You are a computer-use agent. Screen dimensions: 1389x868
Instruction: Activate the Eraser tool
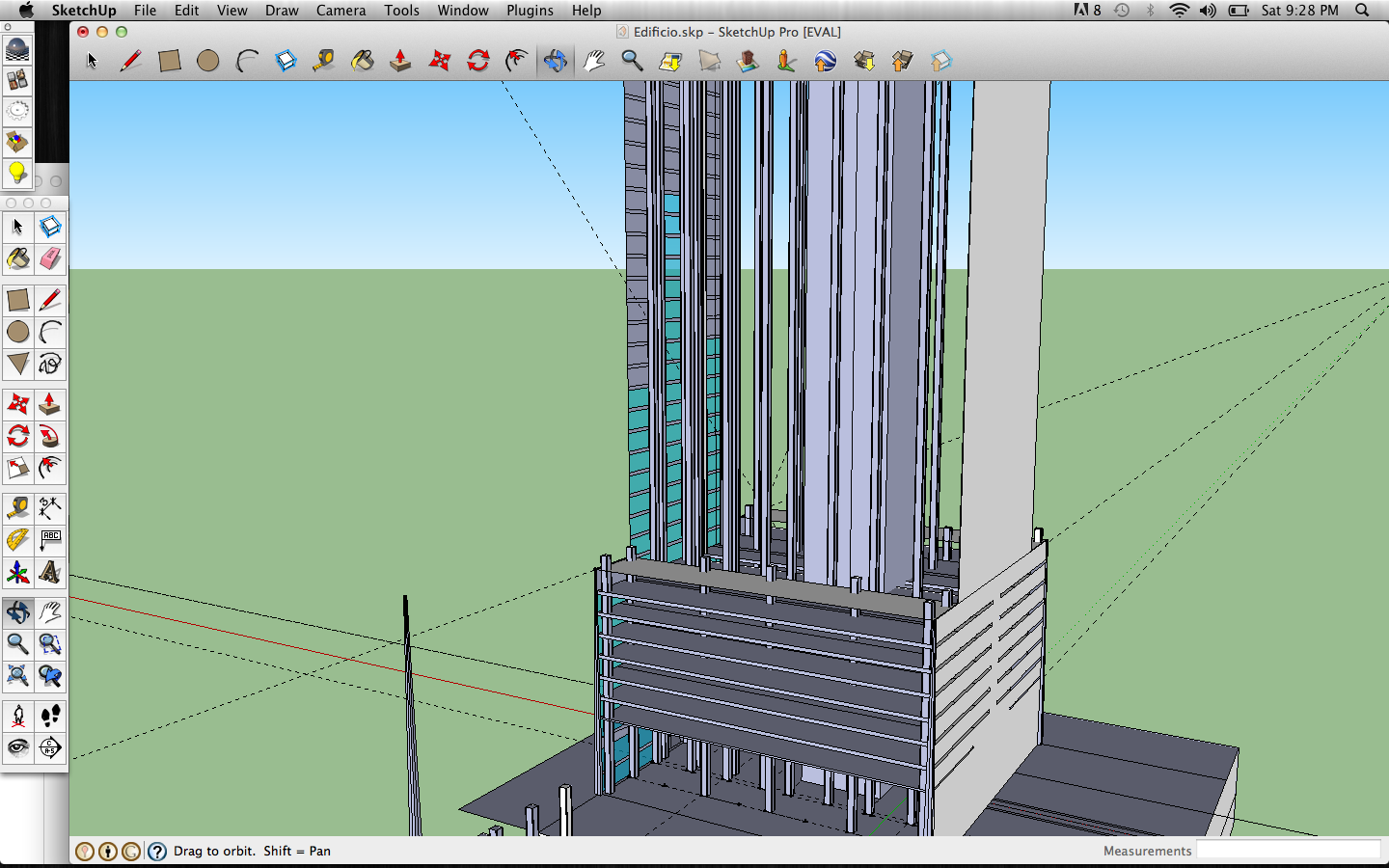click(x=50, y=258)
